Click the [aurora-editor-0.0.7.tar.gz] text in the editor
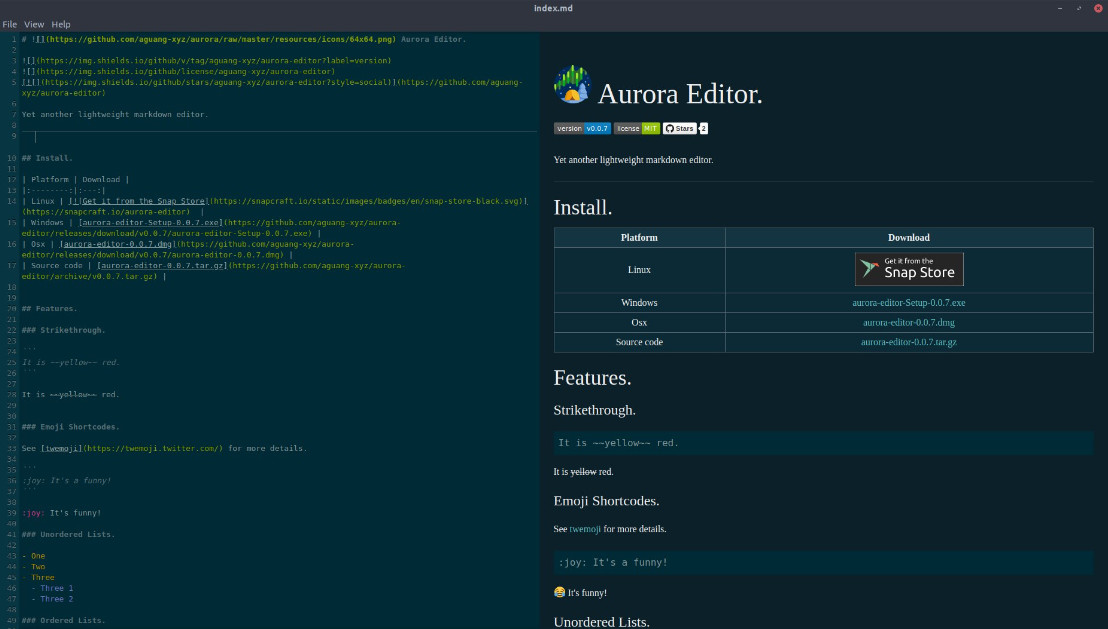1108x629 pixels. 162,266
